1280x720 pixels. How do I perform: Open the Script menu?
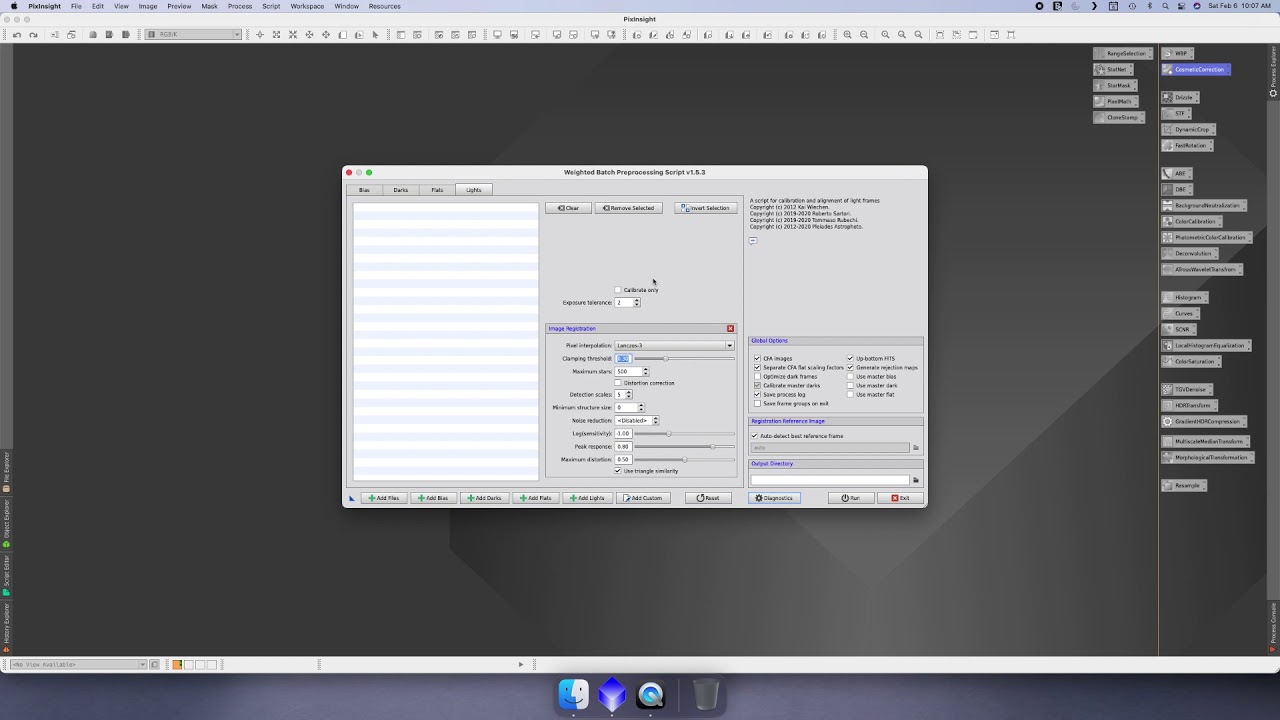pyautogui.click(x=271, y=6)
